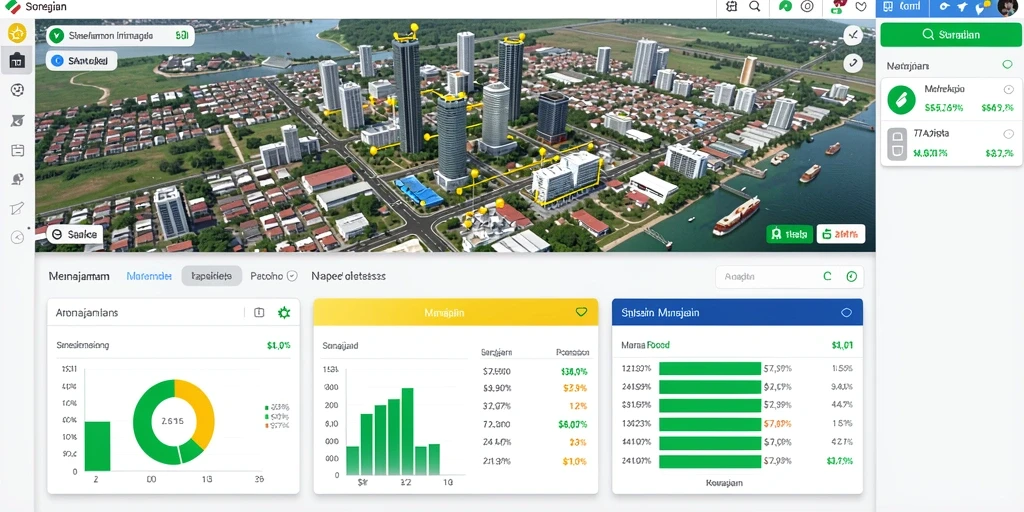1024x512 pixels.
Task: Open the green gear settings on 'Aronajamlans' card
Action: coord(284,313)
